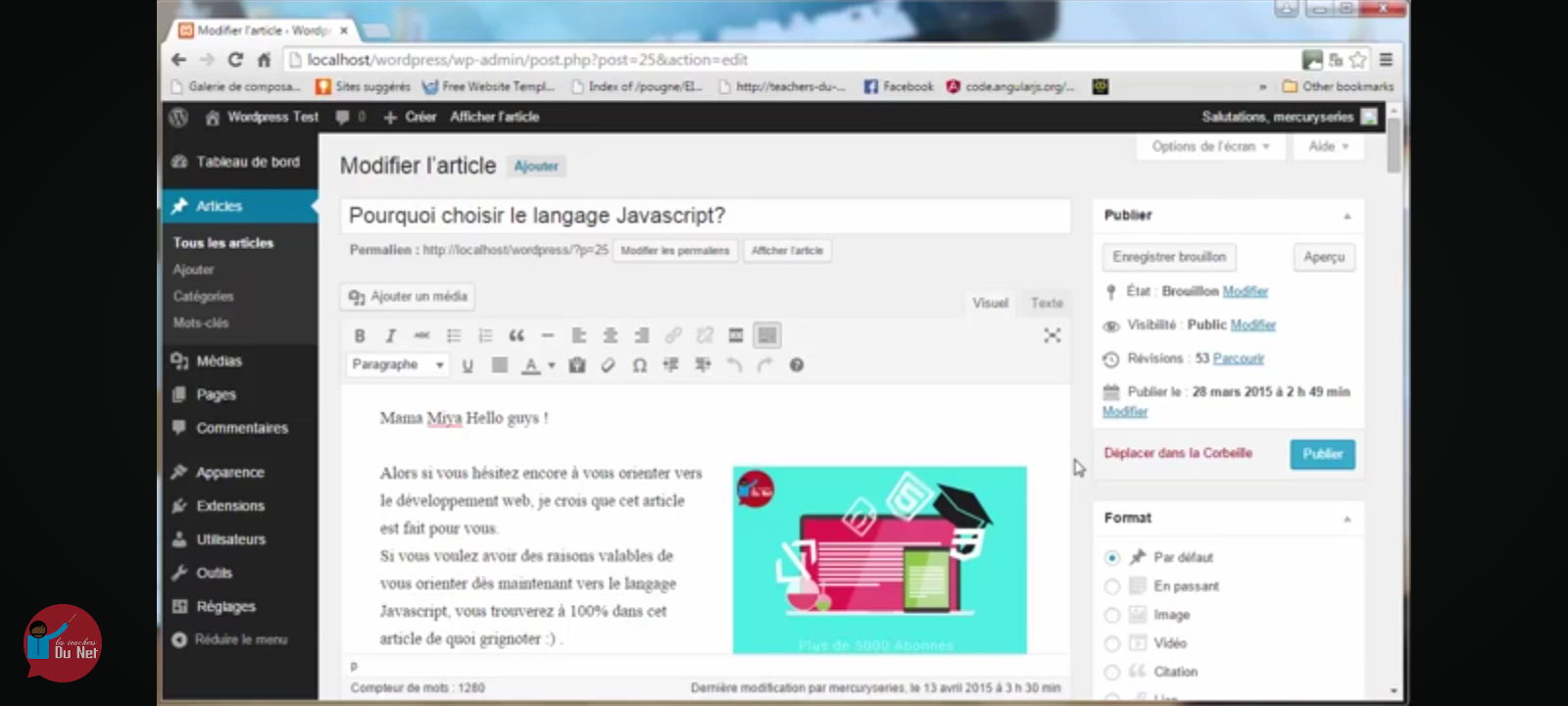
Task: Open the editor keyboard shortcuts help
Action: coord(797,366)
